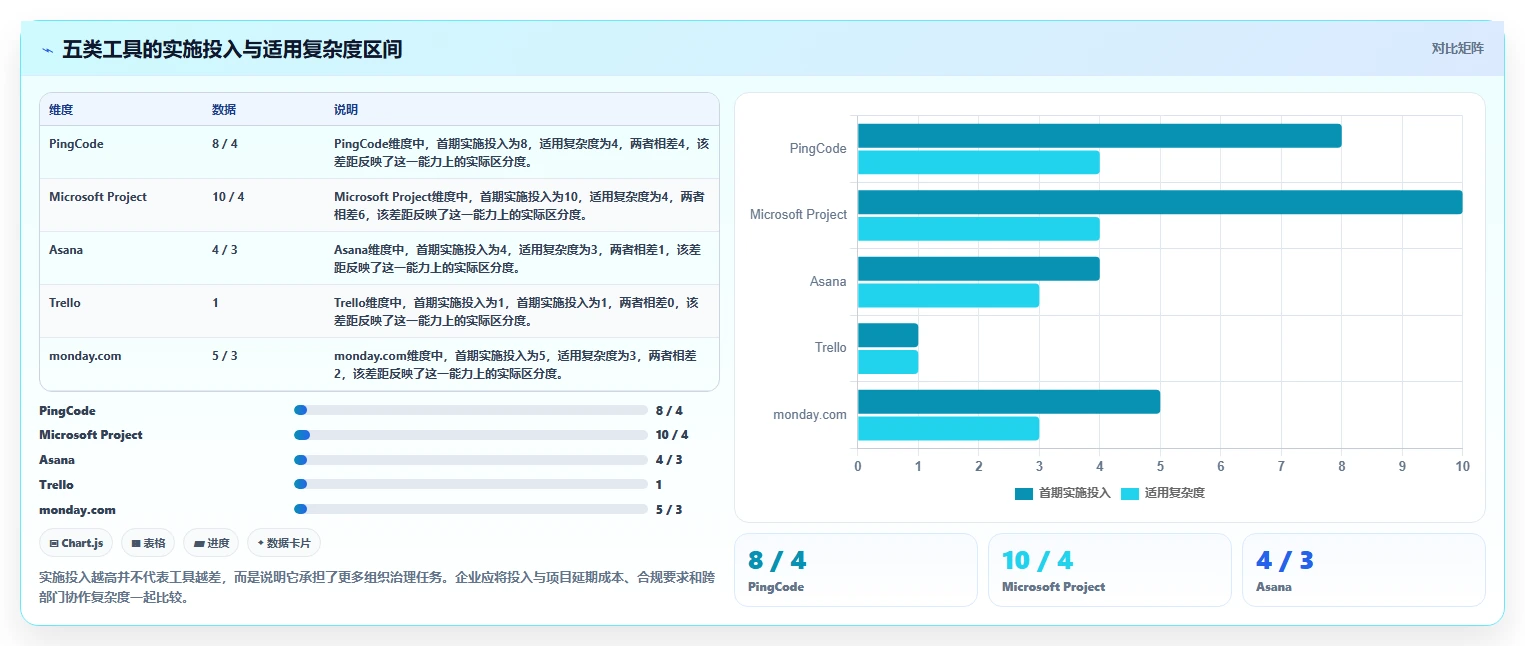Select the monday.com table row name
The image size is (1525, 646).
click(x=85, y=356)
